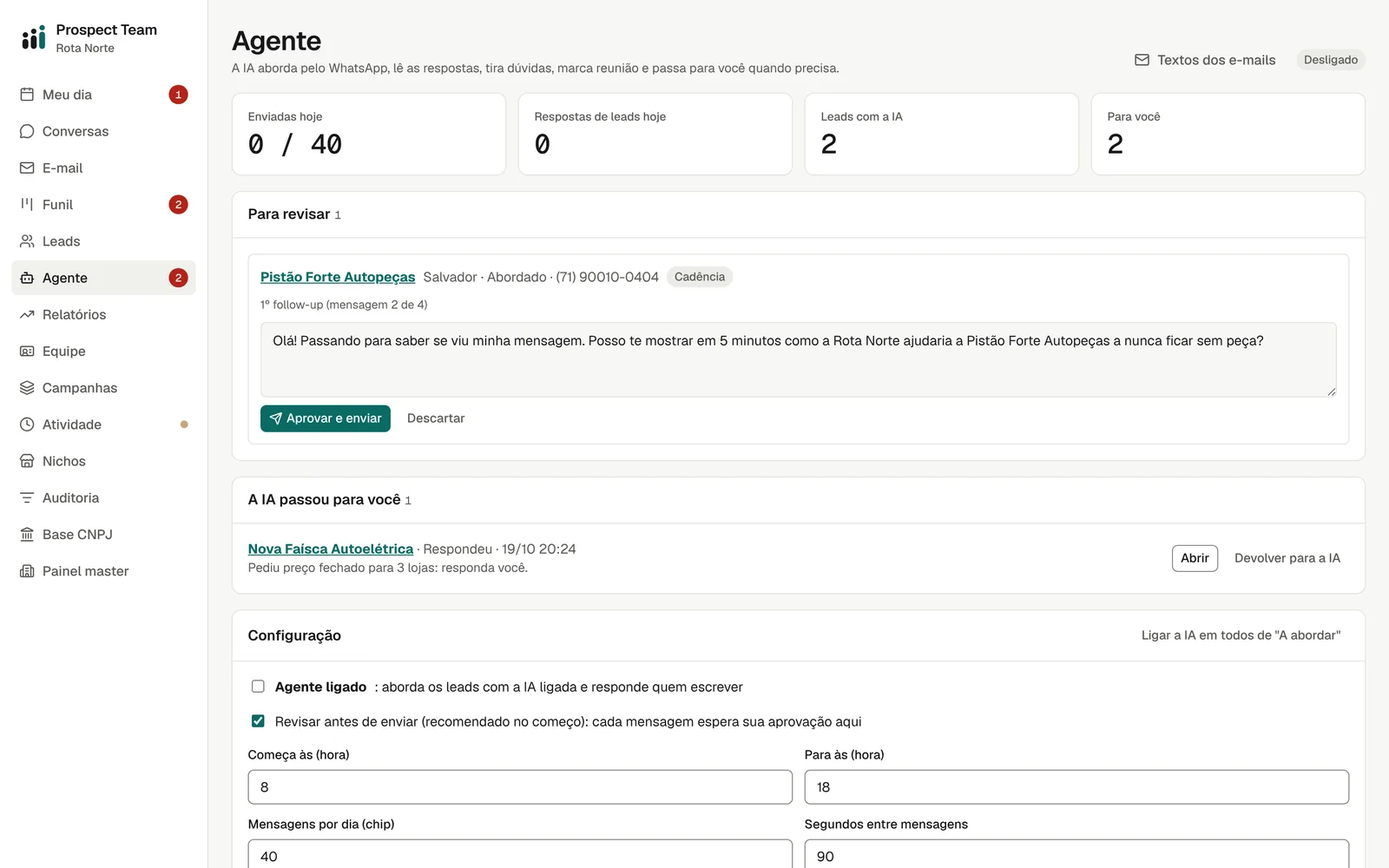Open Conversas chat bubble icon

(27, 131)
